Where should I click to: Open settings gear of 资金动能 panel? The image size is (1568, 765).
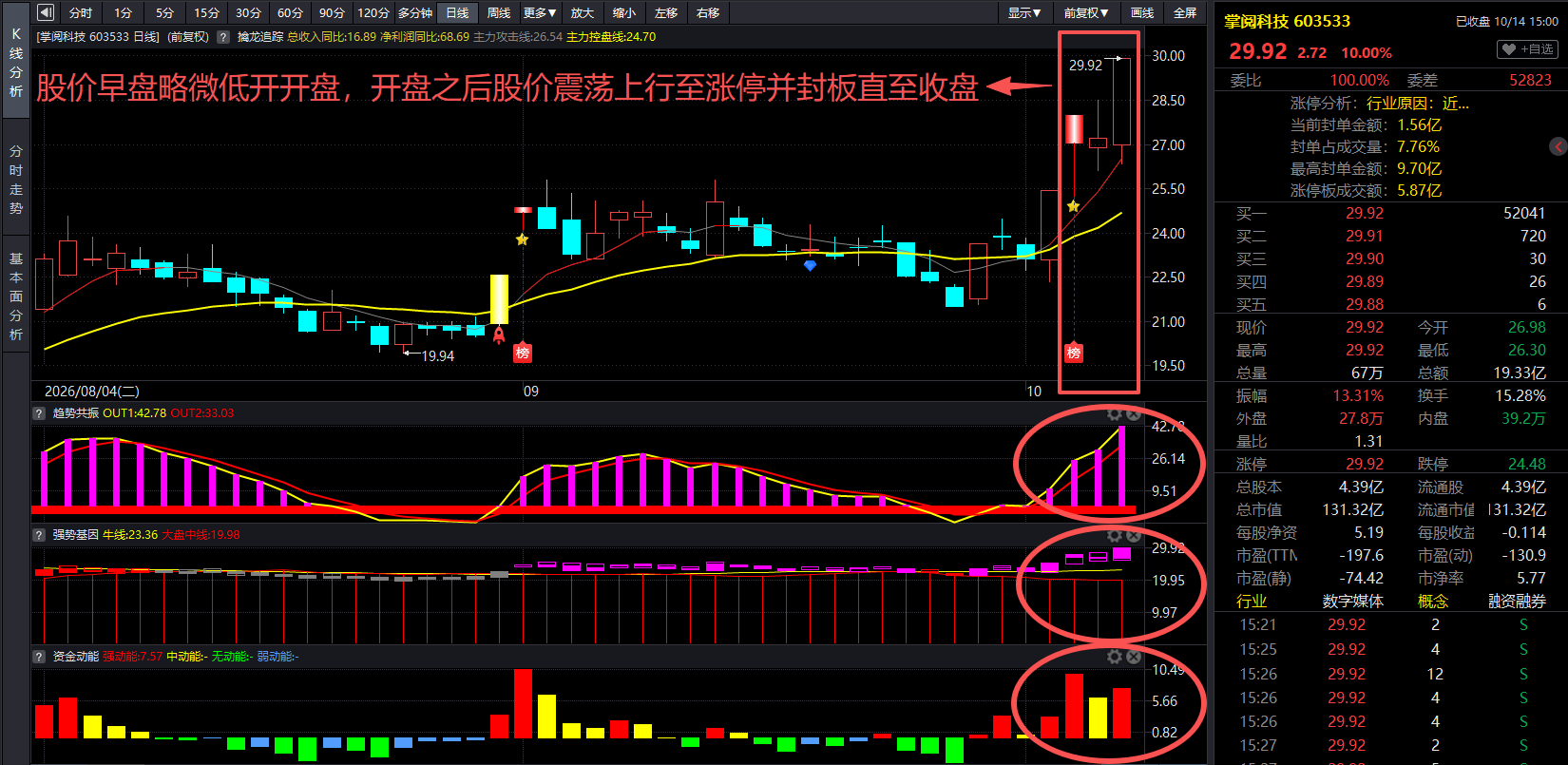(x=1115, y=658)
